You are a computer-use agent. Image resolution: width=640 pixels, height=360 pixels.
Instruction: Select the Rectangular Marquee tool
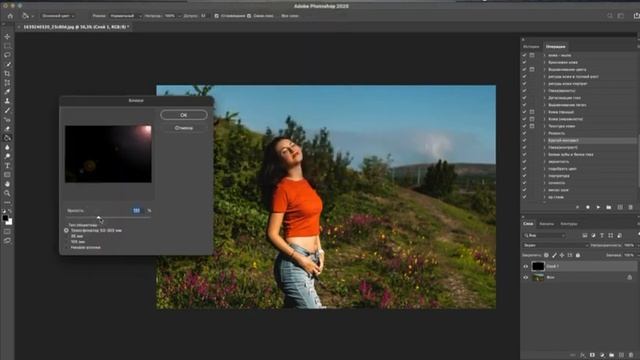click(7, 46)
